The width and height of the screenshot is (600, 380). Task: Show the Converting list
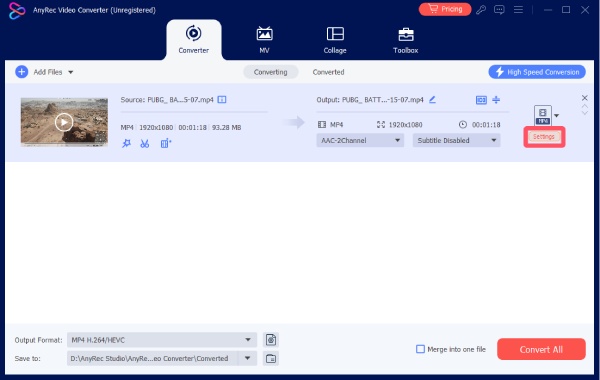pyautogui.click(x=271, y=72)
